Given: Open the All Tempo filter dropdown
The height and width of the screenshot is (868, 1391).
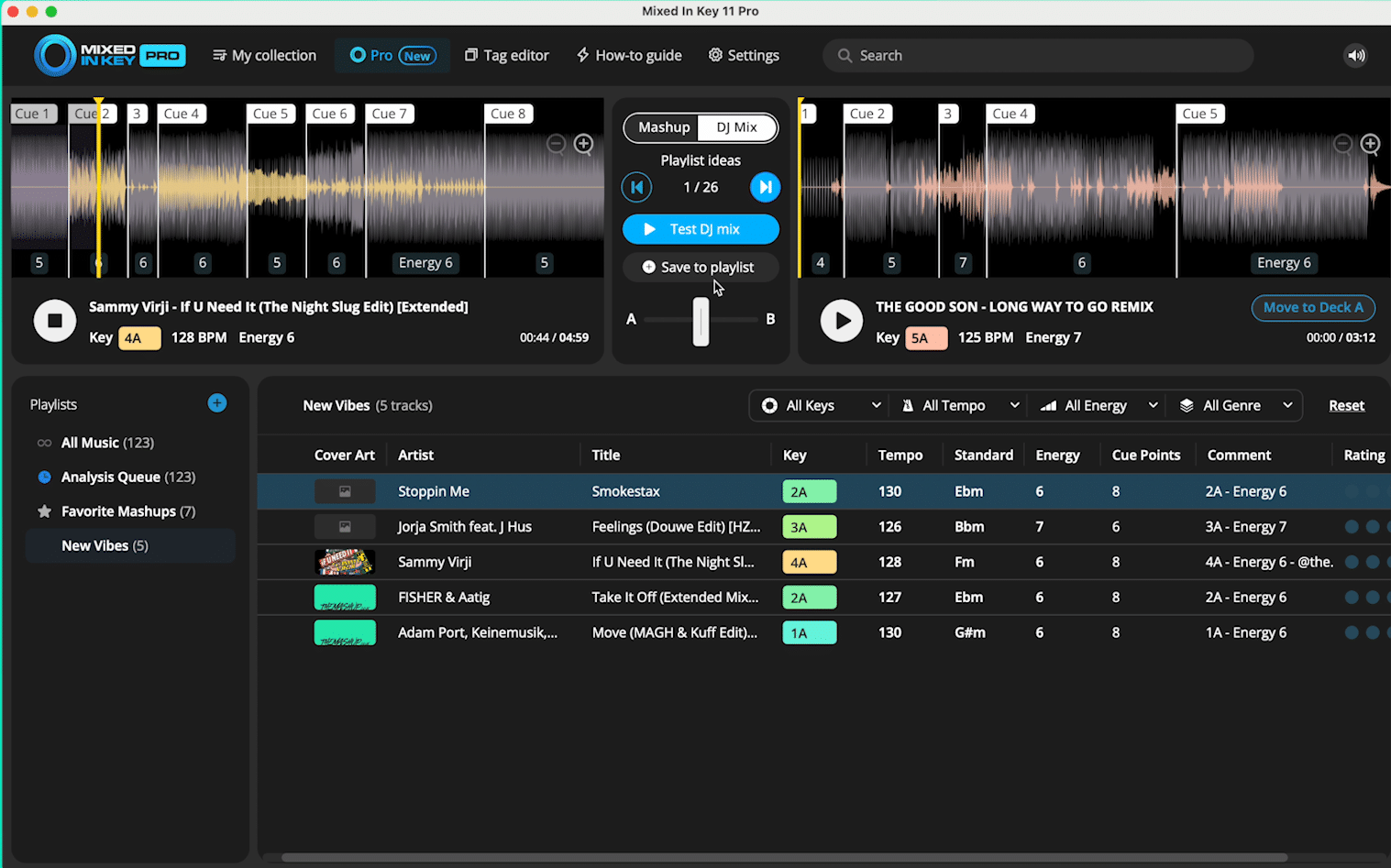Looking at the screenshot, I should click(959, 405).
